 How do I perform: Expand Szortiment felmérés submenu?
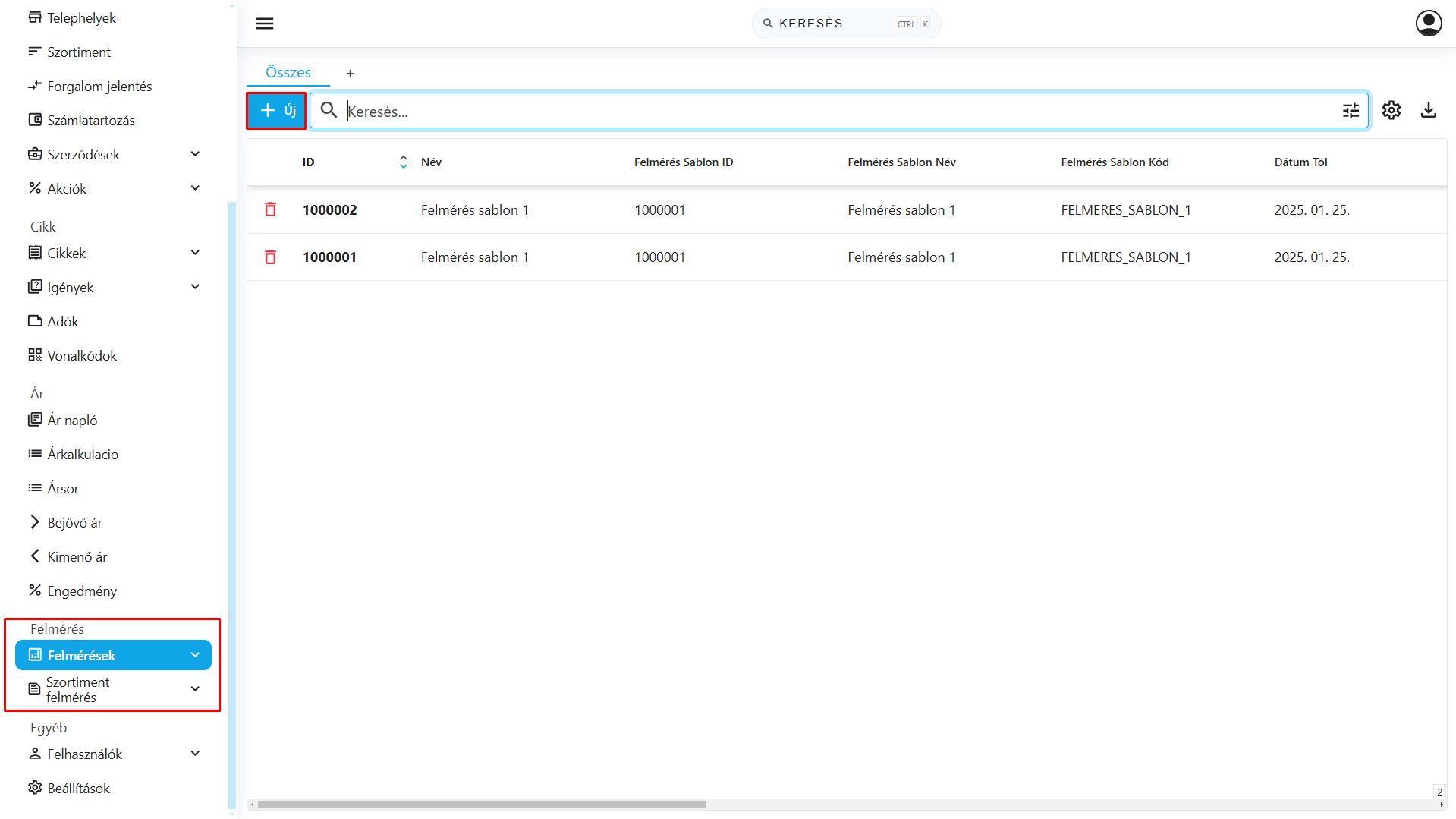click(195, 689)
